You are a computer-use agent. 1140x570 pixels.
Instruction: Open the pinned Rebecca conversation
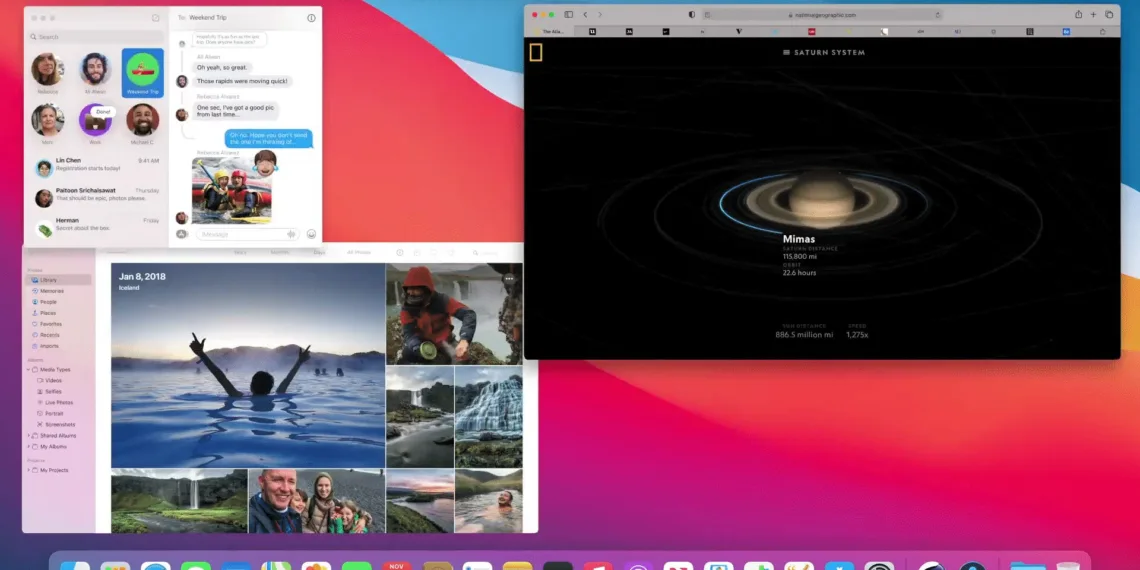(47, 74)
